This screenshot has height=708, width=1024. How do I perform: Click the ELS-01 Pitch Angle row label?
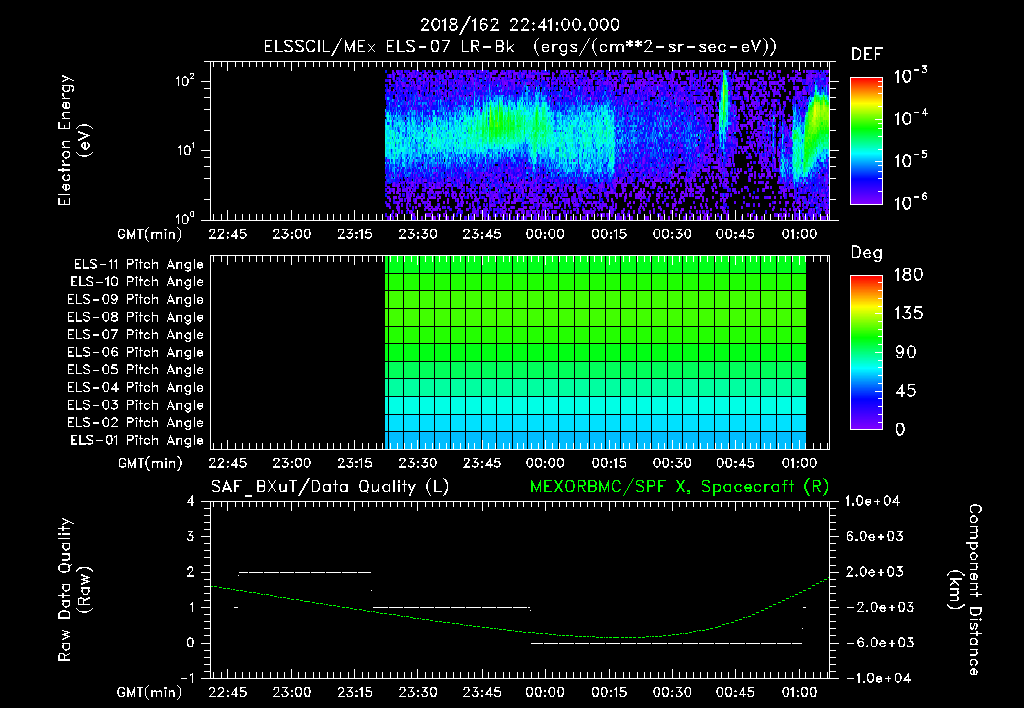coord(137,440)
